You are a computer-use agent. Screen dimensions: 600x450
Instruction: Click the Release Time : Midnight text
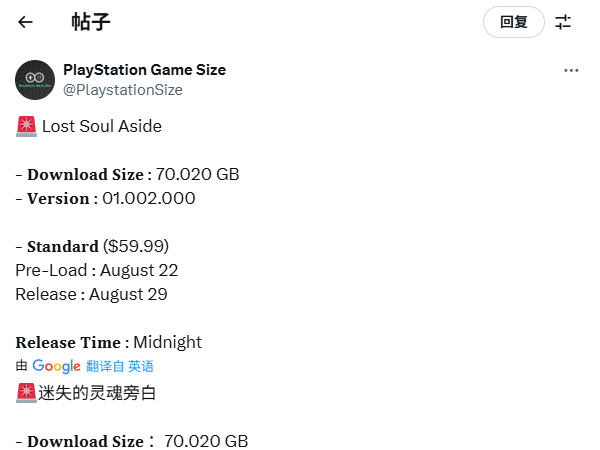(x=109, y=342)
